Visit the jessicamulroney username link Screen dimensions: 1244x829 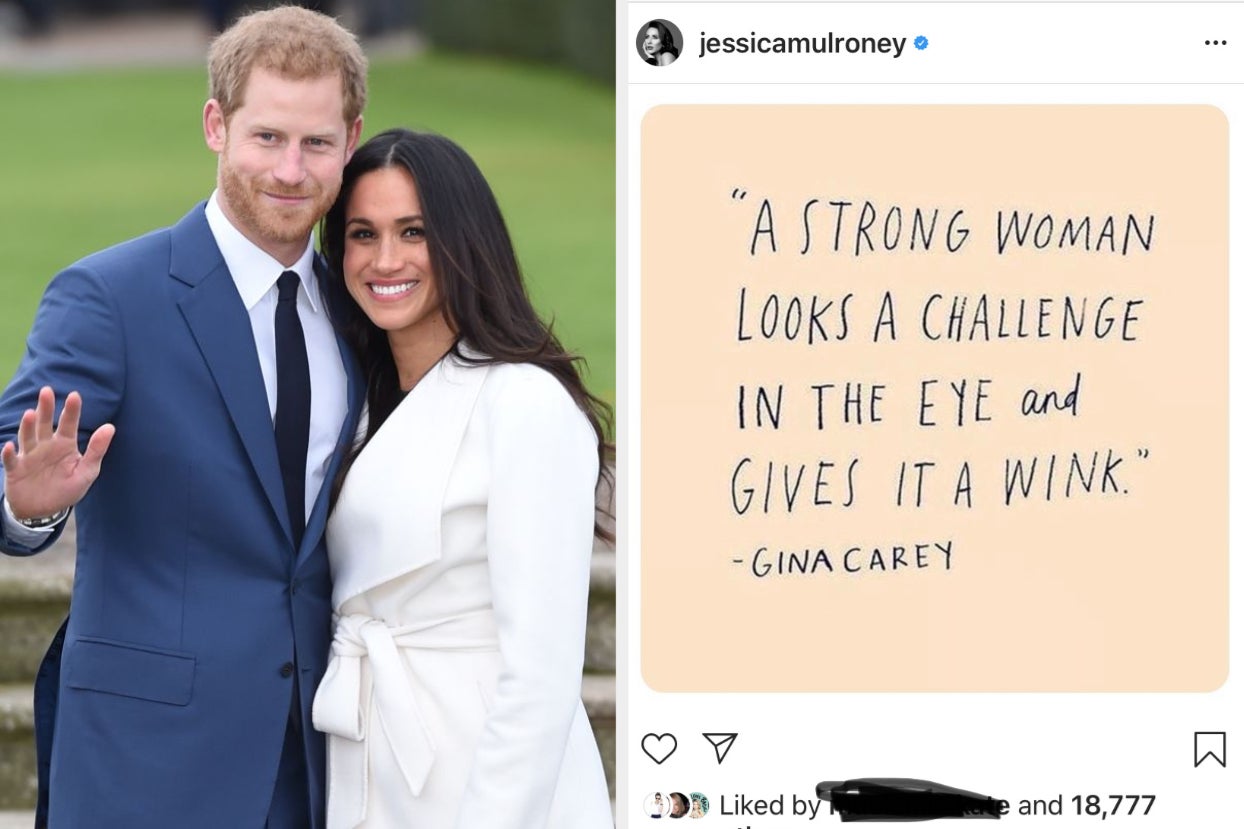point(802,44)
